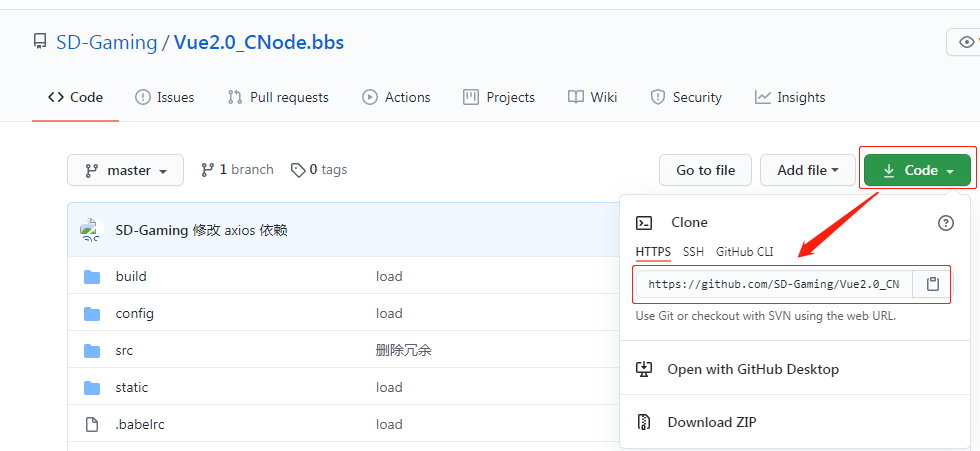Image resolution: width=980 pixels, height=451 pixels.
Task: Click the static folder icon
Action: tap(92, 387)
